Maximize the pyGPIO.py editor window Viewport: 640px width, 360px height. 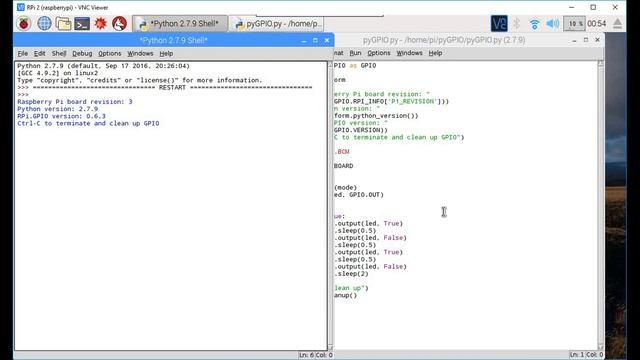click(x=586, y=40)
